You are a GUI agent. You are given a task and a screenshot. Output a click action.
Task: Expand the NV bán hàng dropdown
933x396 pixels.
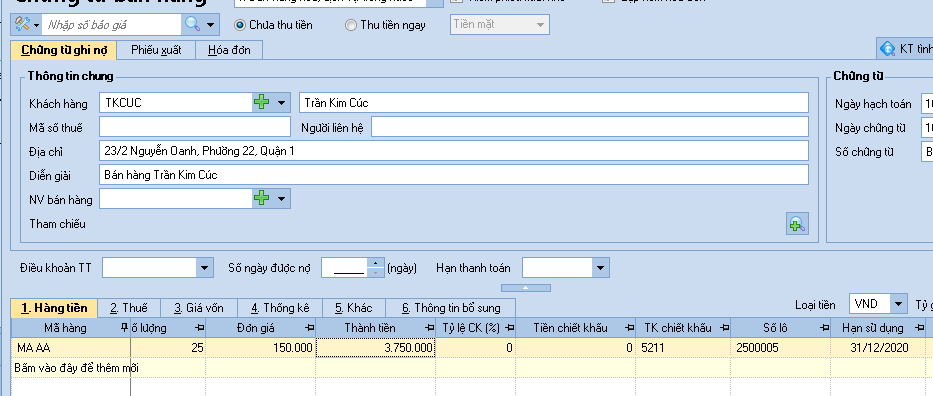click(x=281, y=198)
